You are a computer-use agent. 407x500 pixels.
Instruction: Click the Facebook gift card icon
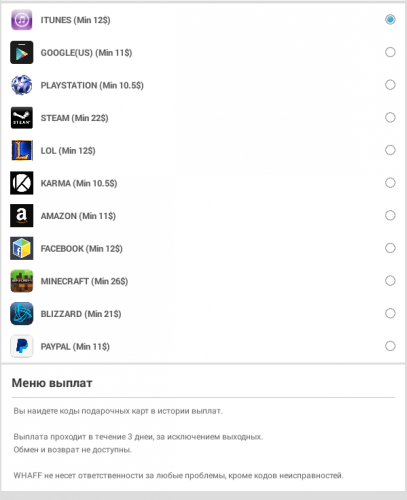click(22, 248)
